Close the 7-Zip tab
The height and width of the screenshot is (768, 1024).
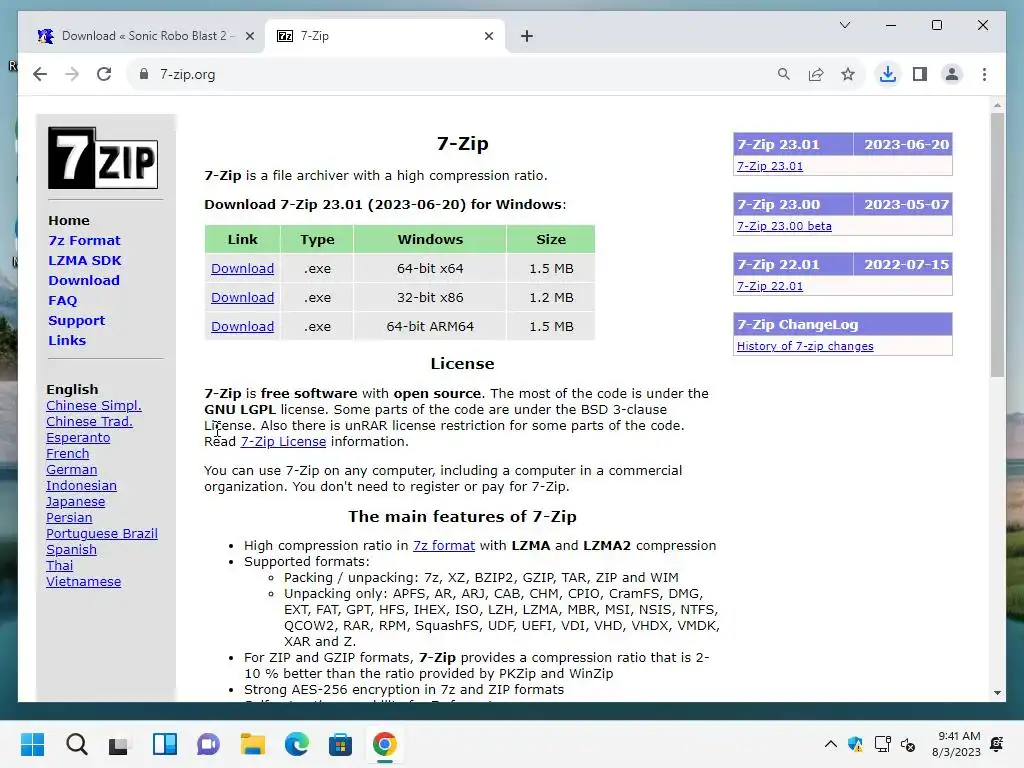(x=488, y=36)
